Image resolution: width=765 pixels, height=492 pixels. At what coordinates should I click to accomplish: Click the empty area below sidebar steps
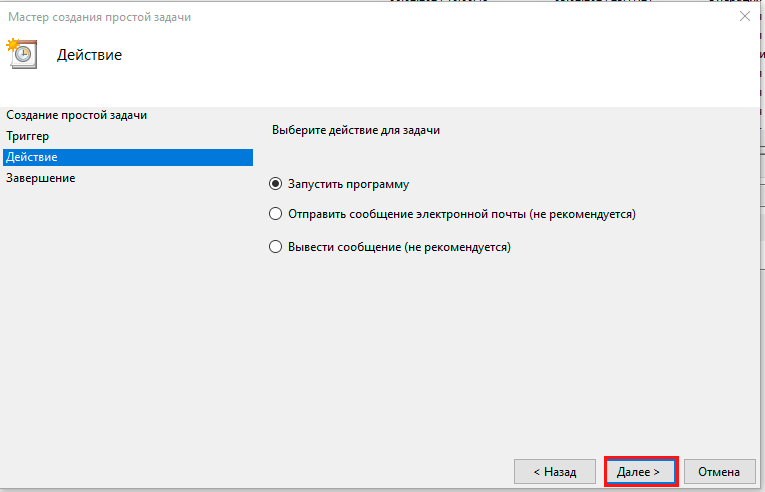pos(126,320)
